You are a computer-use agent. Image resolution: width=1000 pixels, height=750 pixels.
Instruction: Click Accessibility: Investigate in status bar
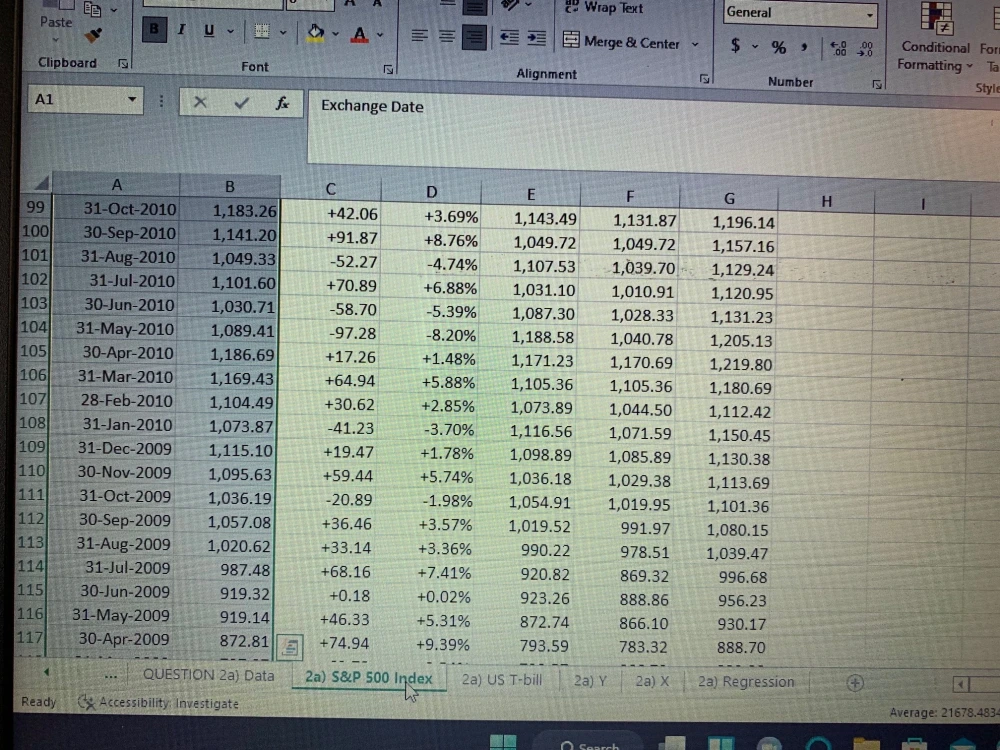[158, 703]
